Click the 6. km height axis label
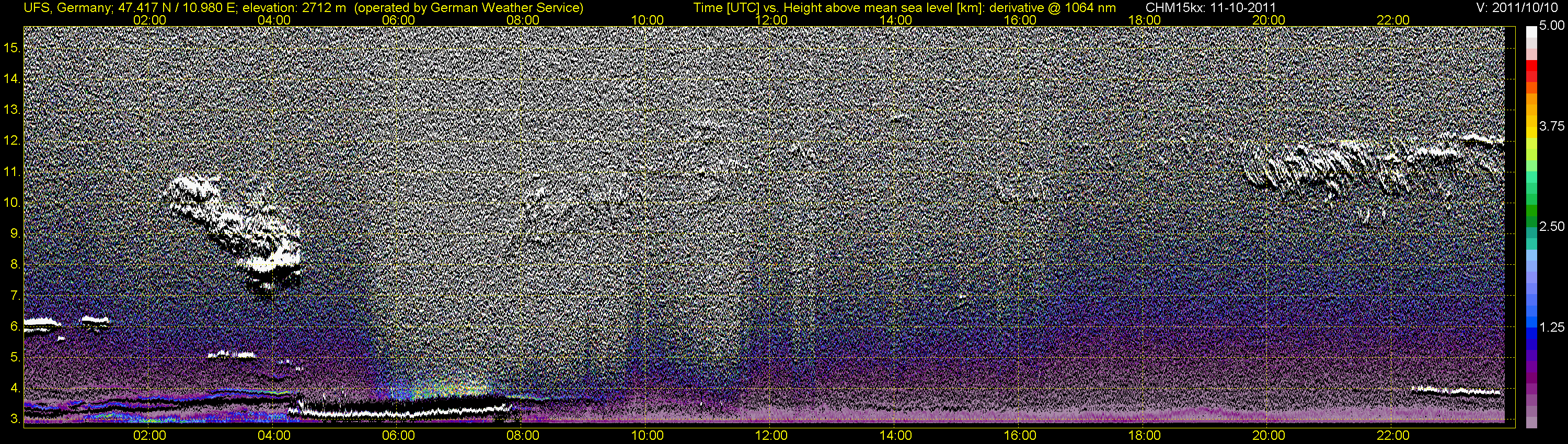The height and width of the screenshot is (444, 1568). tap(15, 326)
